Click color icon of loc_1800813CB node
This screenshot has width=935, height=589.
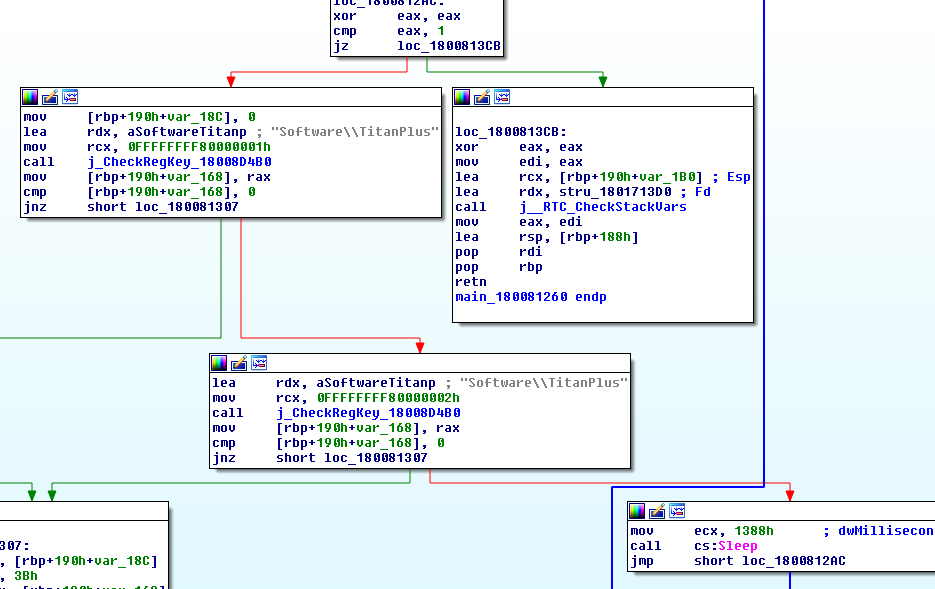tap(462, 97)
